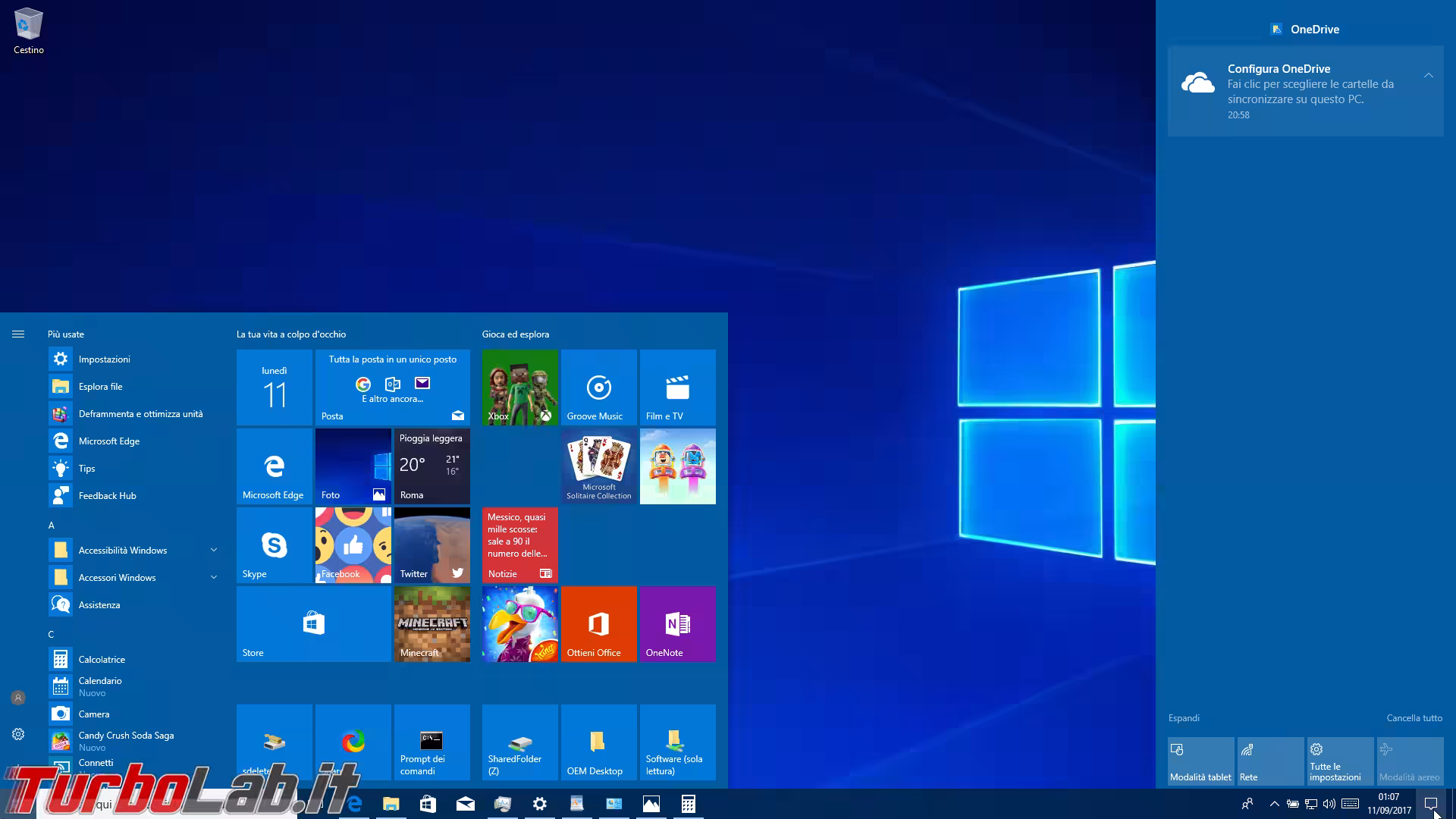Open the volume control from the tray
Image resolution: width=1456 pixels, height=819 pixels.
coord(1329,803)
